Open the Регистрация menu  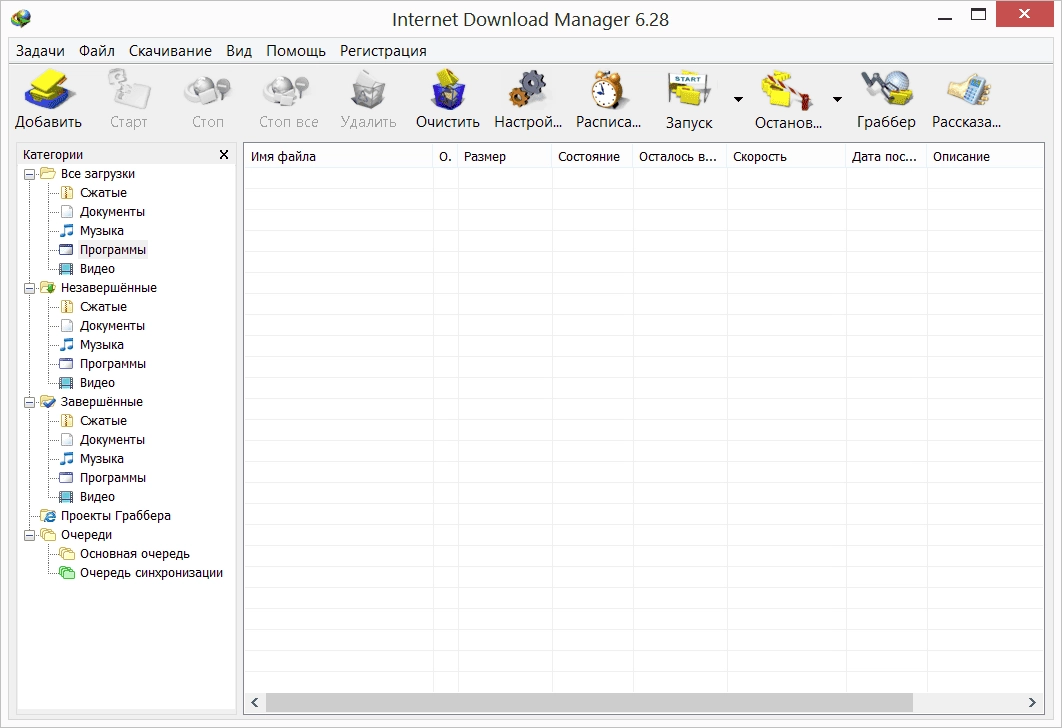(383, 51)
